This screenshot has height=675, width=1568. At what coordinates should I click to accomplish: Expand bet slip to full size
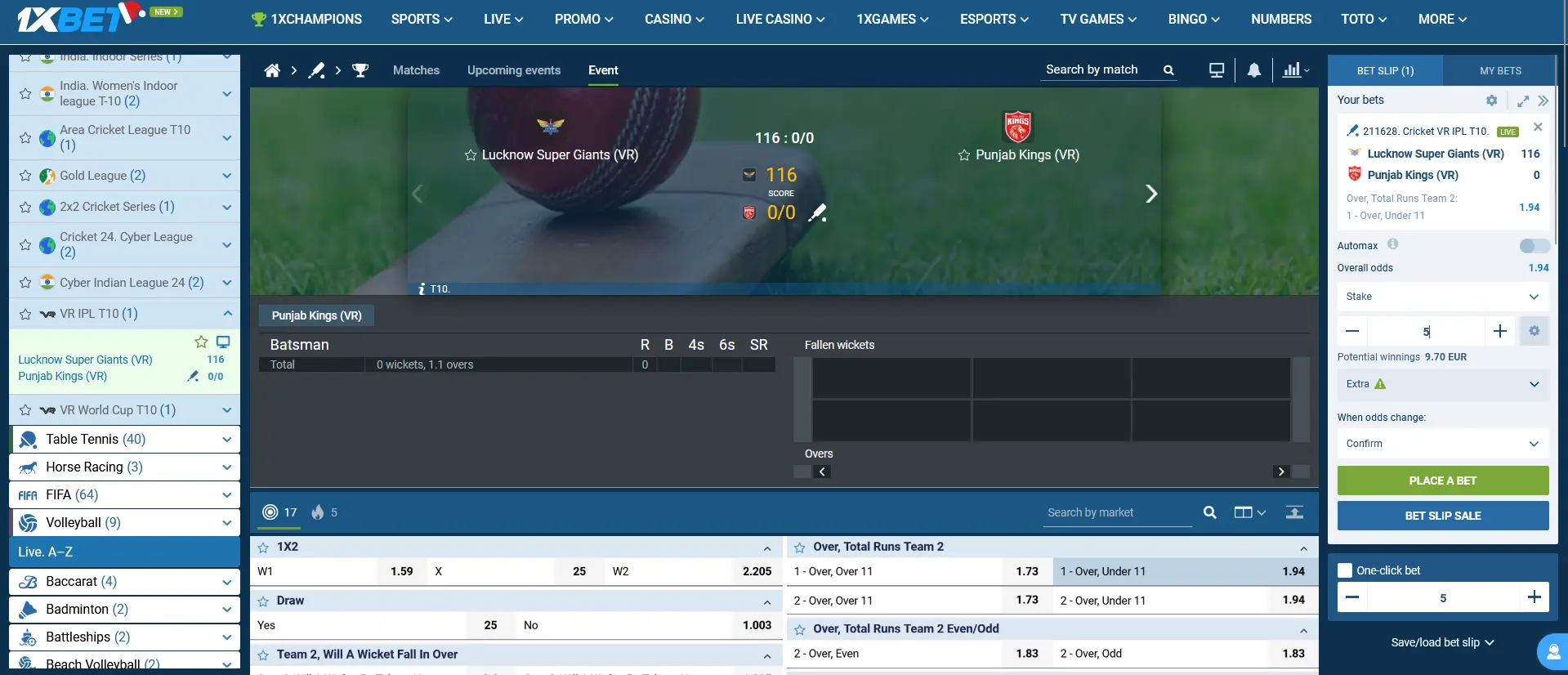(x=1523, y=101)
